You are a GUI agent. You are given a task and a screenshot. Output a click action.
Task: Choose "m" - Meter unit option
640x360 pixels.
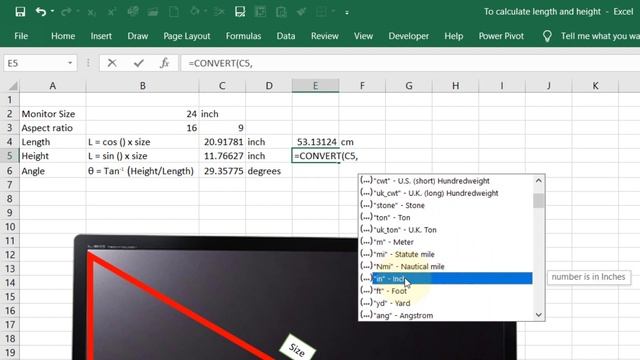coord(446,242)
